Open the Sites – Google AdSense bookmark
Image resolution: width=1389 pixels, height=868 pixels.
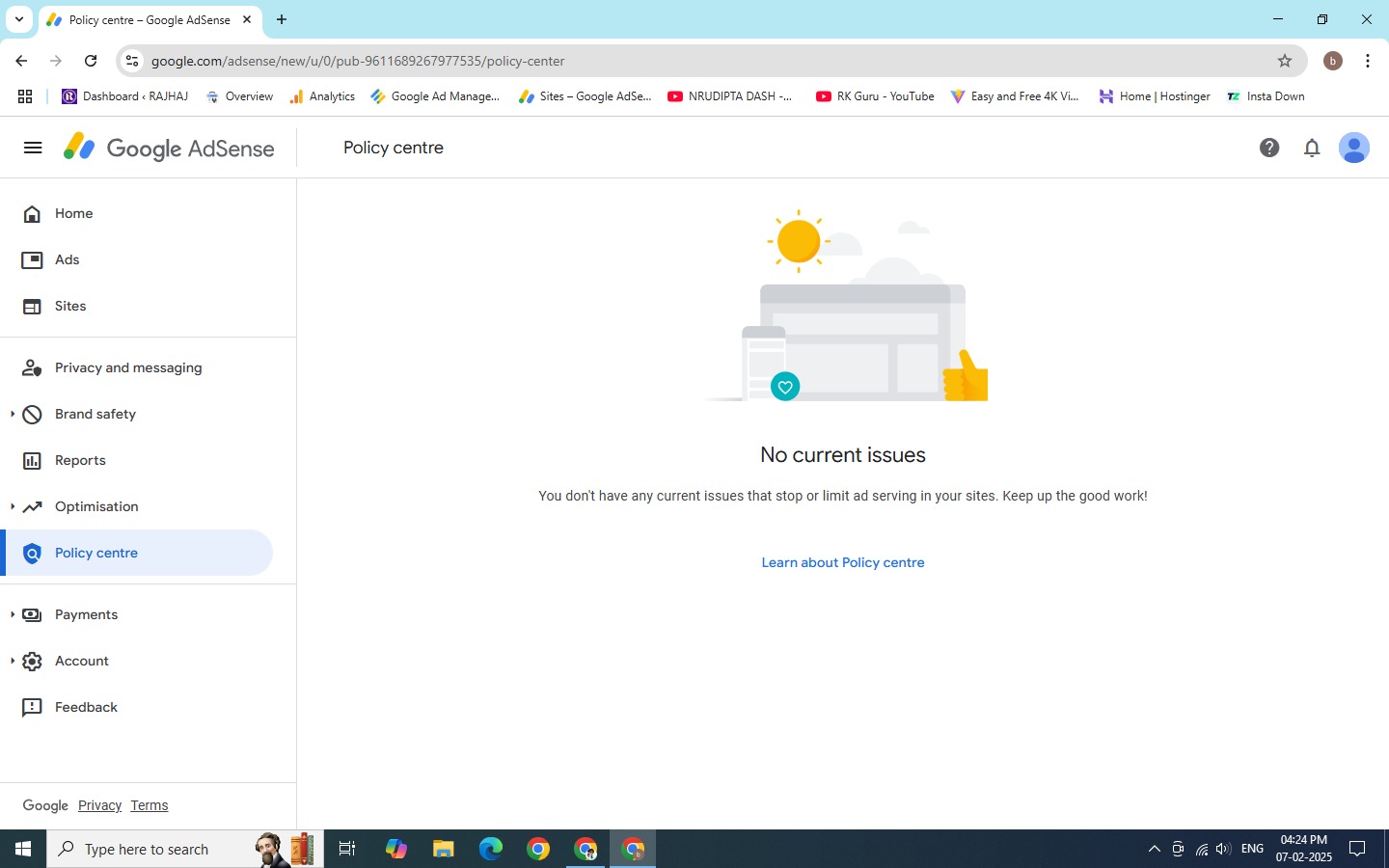586,96
